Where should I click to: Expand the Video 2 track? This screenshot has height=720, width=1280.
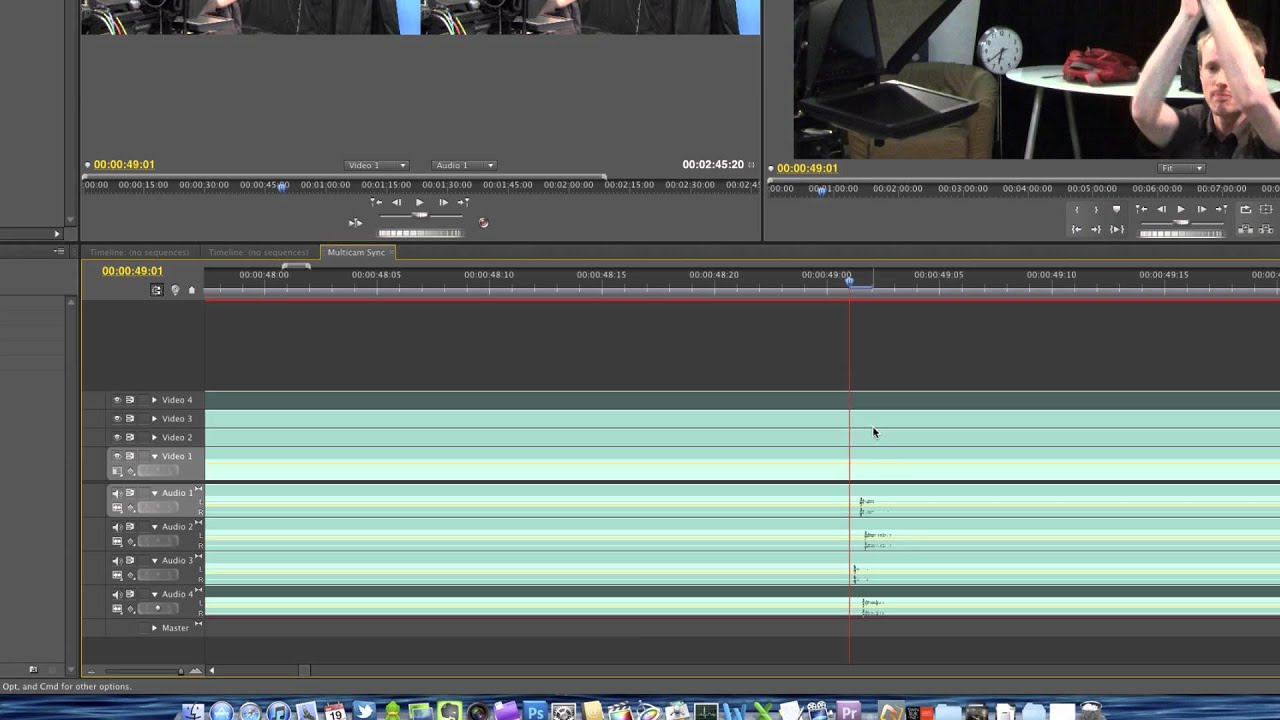154,437
